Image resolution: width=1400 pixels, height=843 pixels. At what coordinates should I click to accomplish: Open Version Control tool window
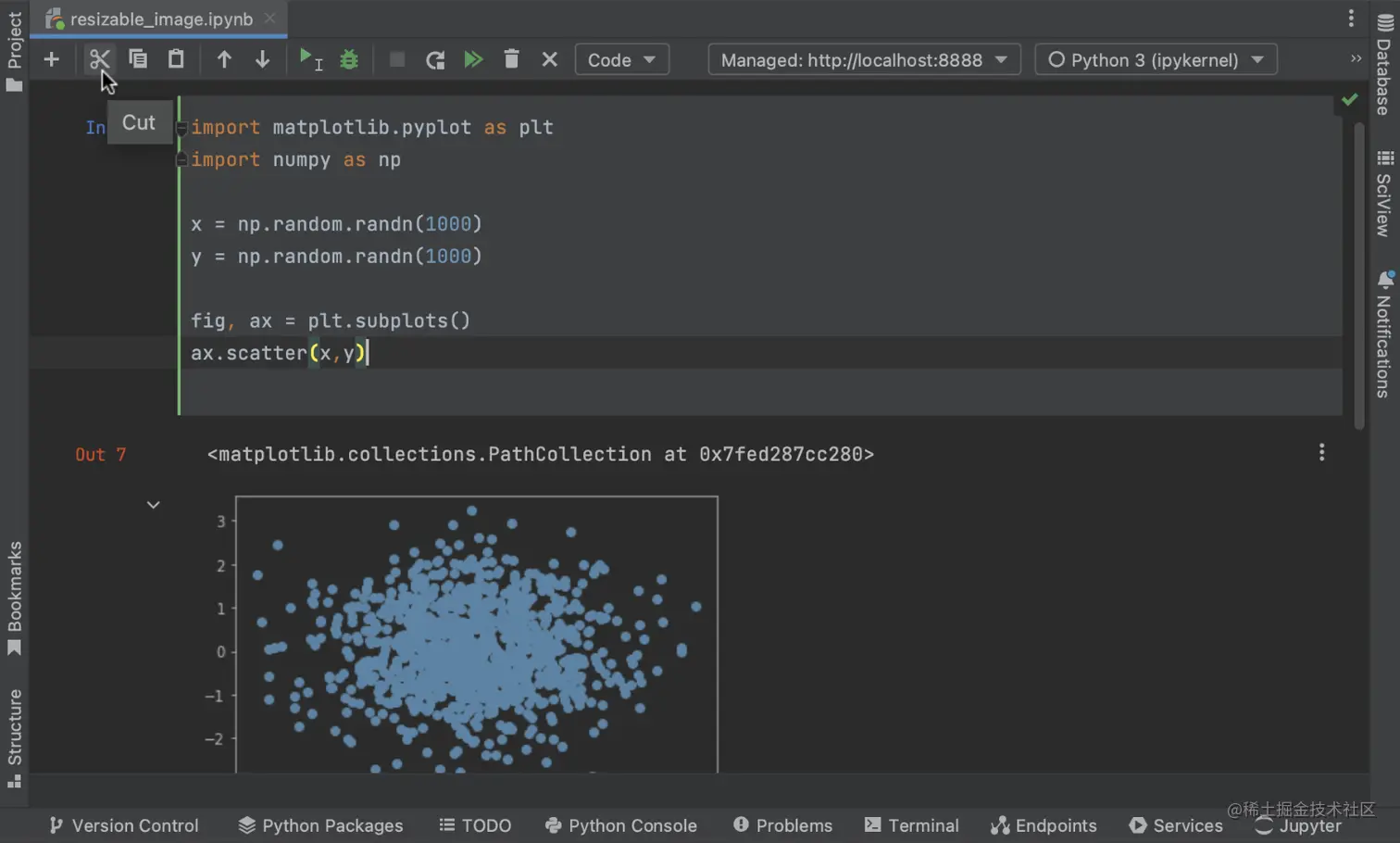point(124,825)
